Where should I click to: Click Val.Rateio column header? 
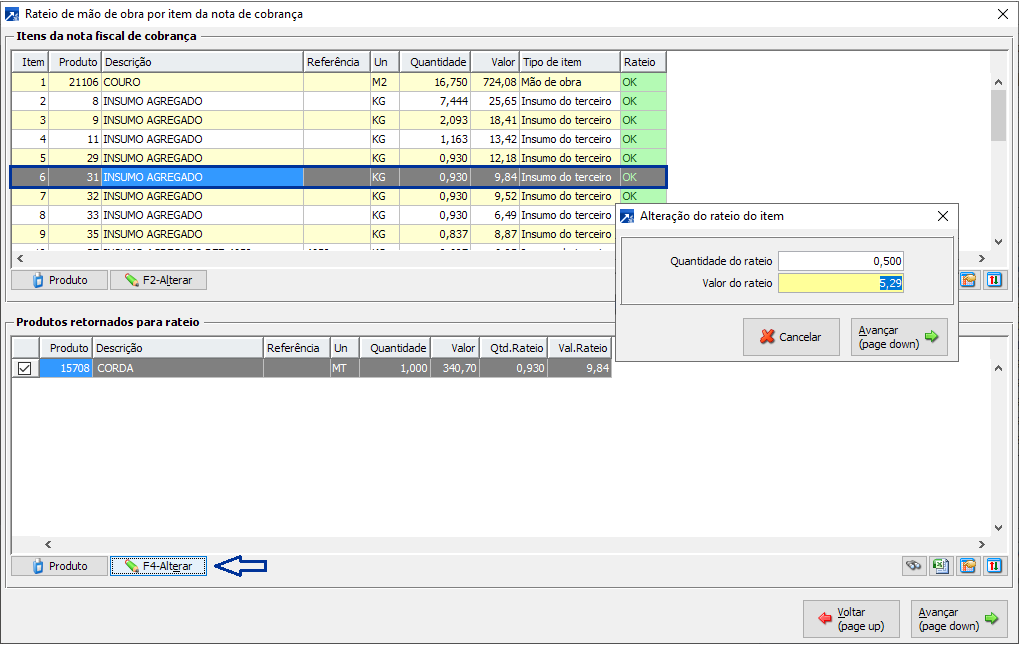coord(580,348)
